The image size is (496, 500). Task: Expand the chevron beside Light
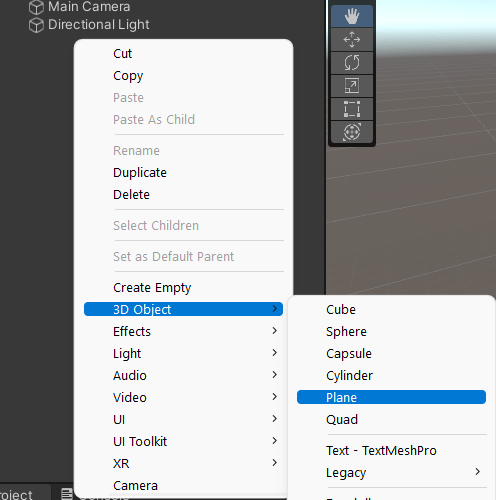point(274,353)
